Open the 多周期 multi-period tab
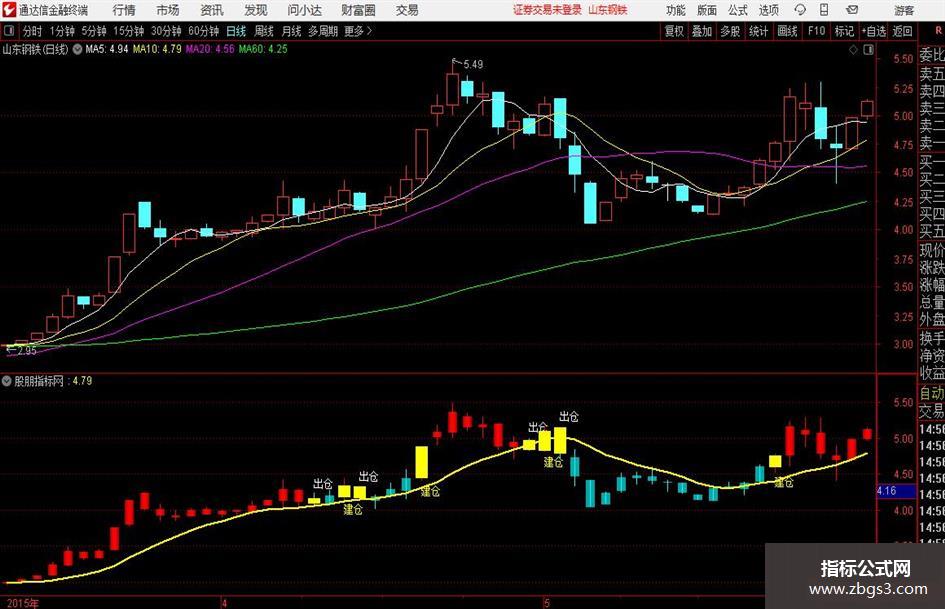This screenshot has height=609, width=945. coord(323,31)
